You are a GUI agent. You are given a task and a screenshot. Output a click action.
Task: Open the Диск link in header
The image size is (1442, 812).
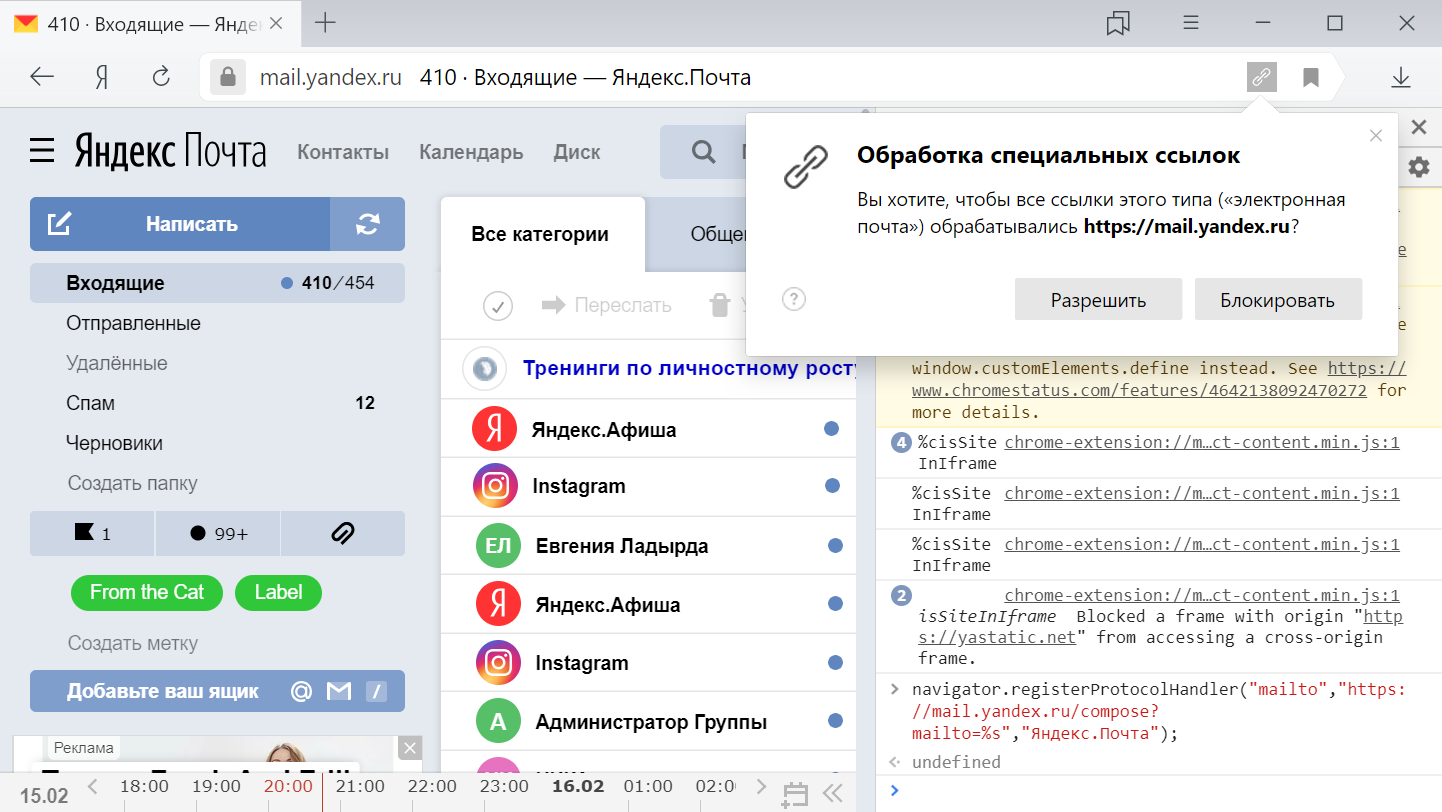click(577, 152)
